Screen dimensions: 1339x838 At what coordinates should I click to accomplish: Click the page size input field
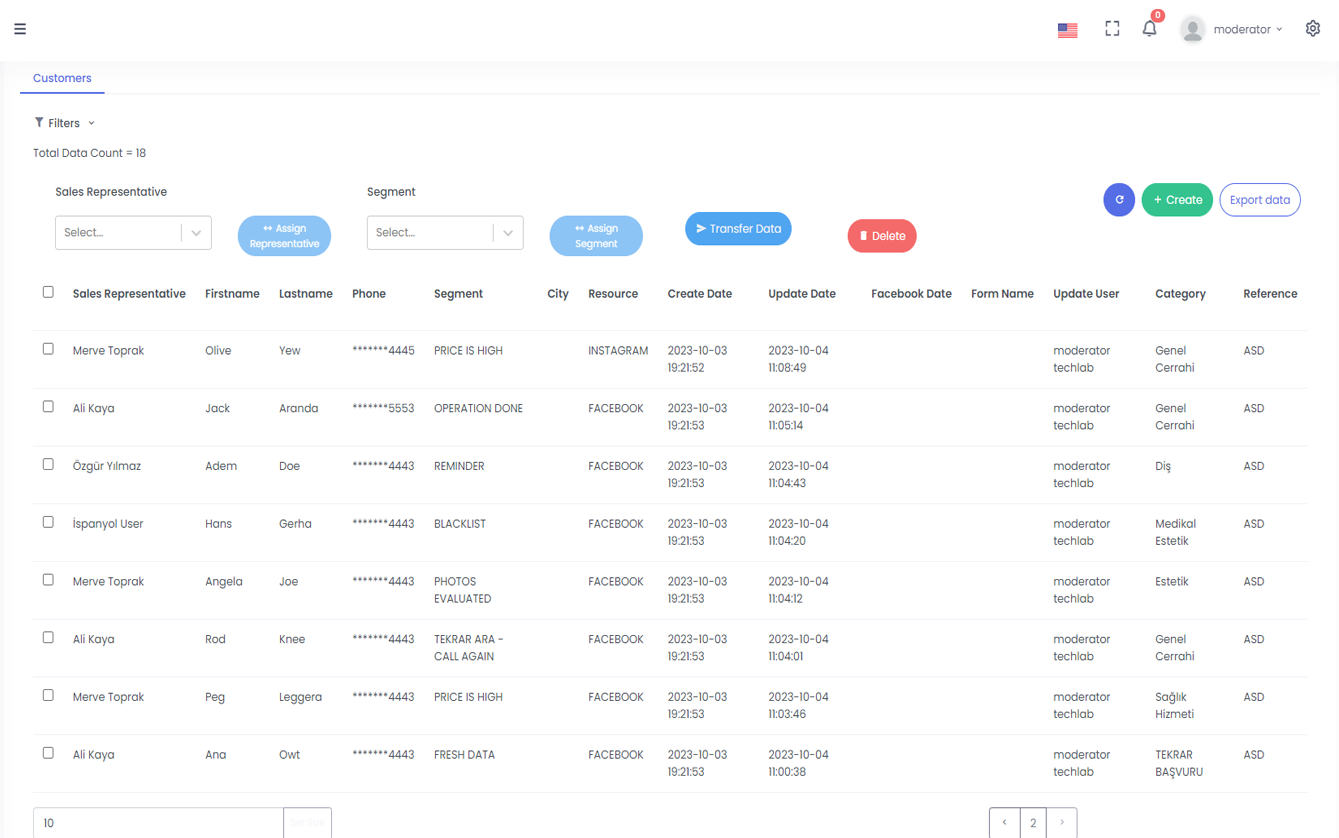[x=158, y=823]
